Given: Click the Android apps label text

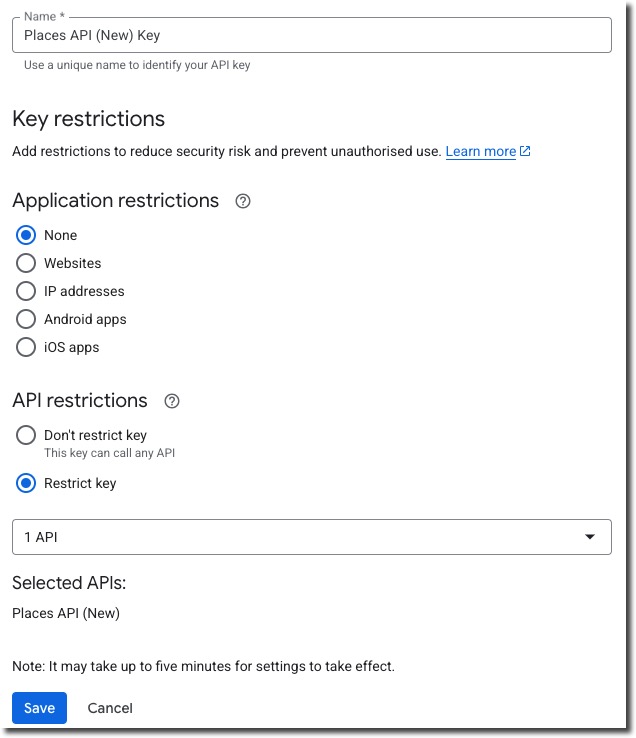Looking at the screenshot, I should point(85,319).
